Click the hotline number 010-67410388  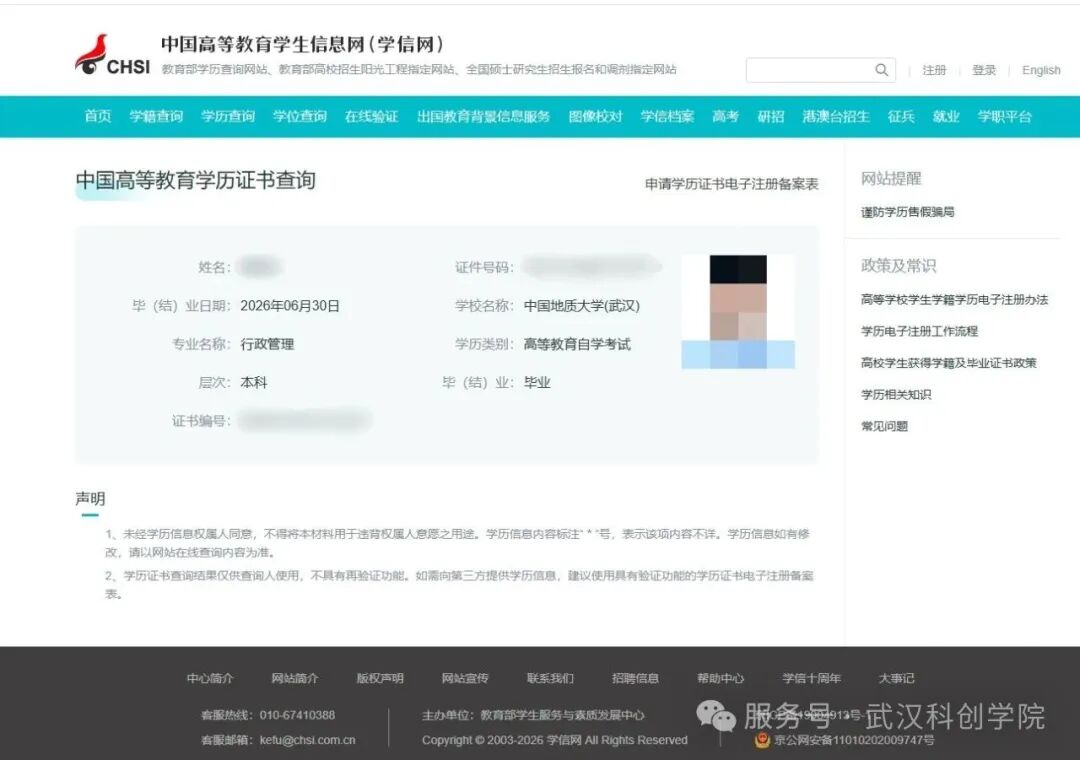[x=297, y=715]
